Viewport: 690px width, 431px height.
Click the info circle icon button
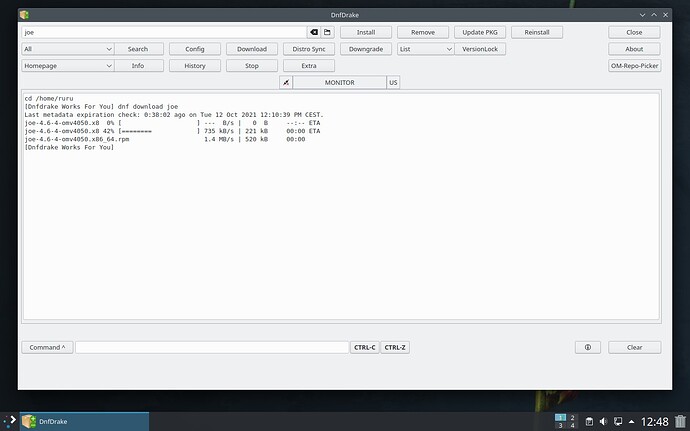(x=587, y=347)
